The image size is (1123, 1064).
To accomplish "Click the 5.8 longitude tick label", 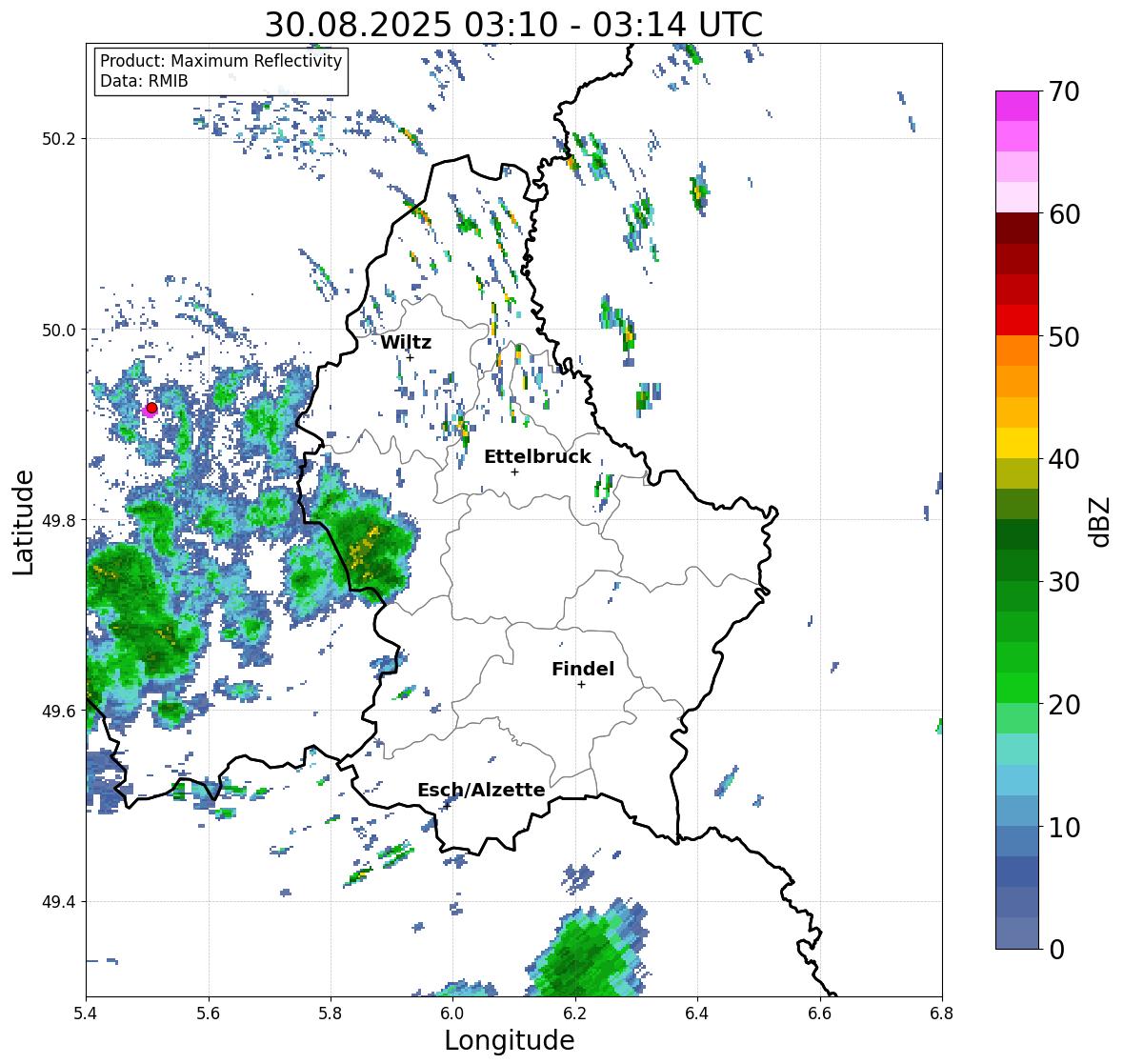I will (x=331, y=1014).
